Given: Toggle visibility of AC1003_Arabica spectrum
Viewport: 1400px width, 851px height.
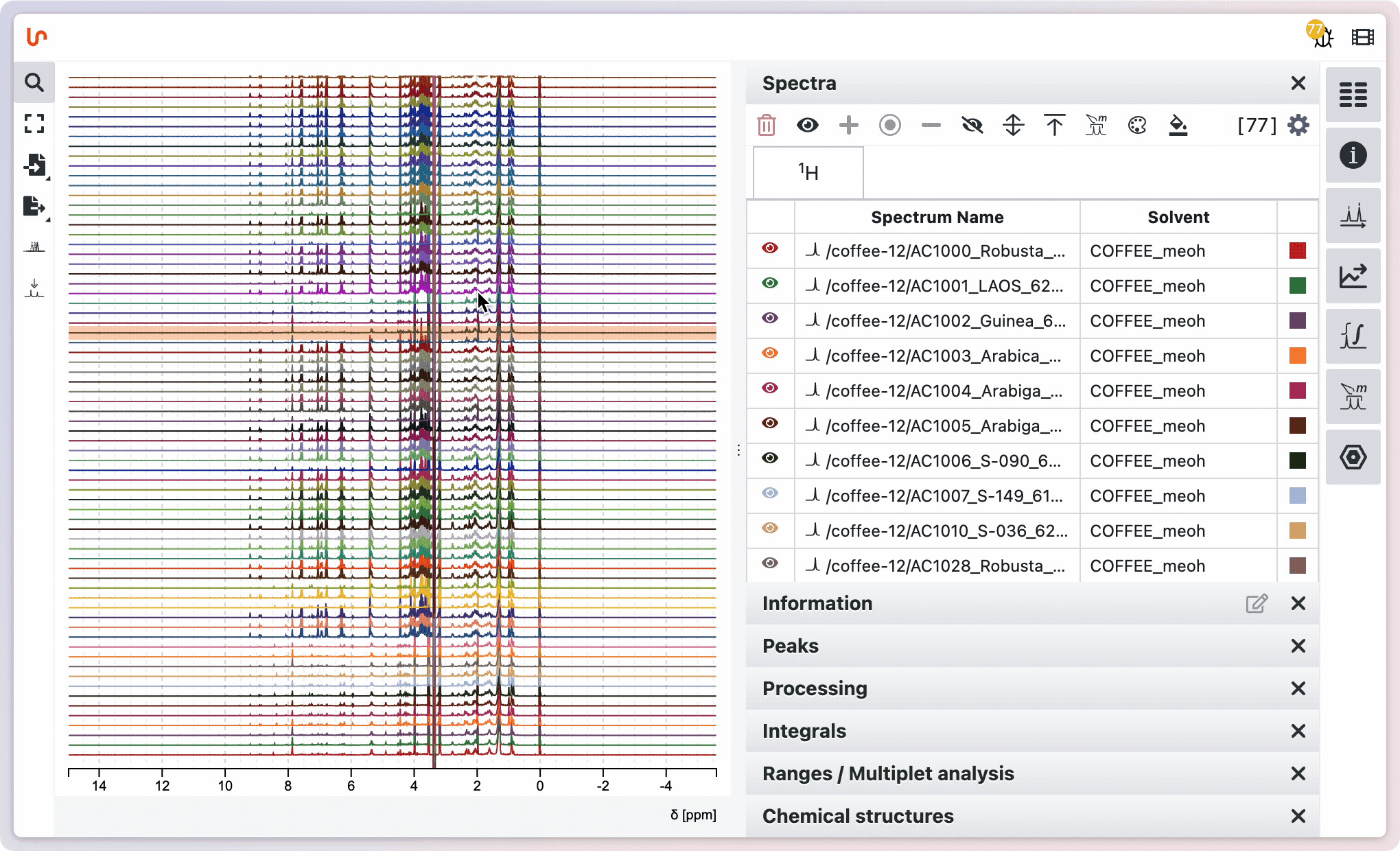Looking at the screenshot, I should point(770,353).
